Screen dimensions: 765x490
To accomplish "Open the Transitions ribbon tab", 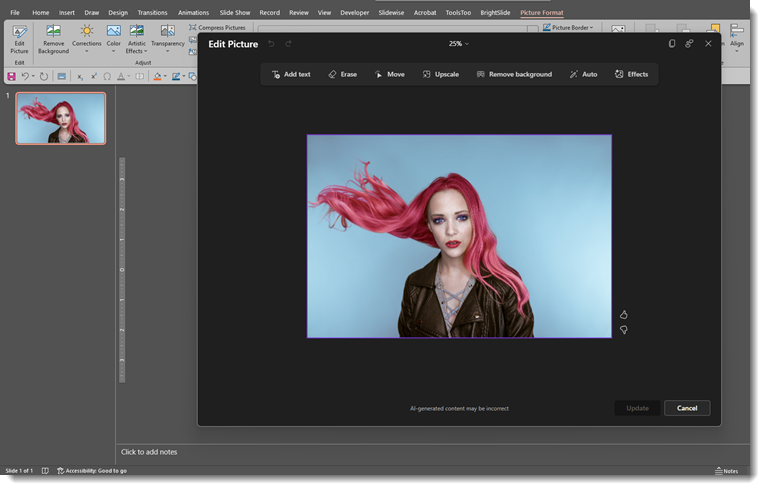I will click(152, 13).
